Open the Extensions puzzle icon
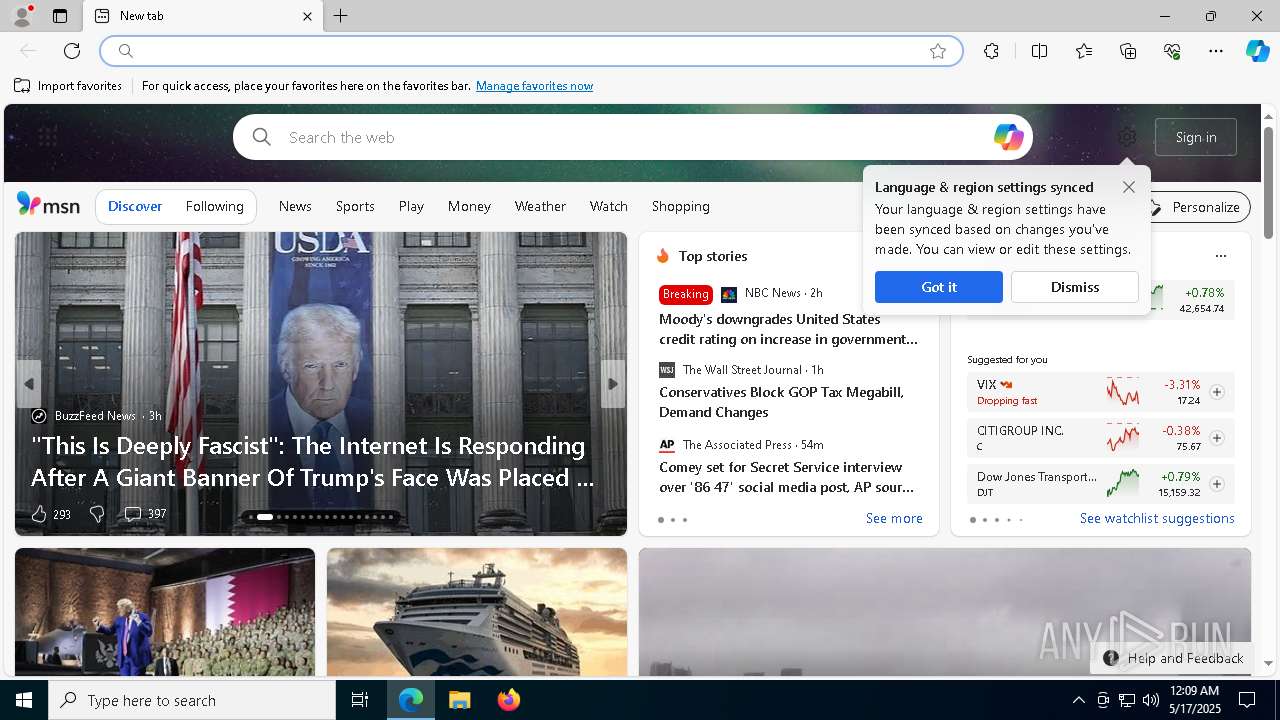The height and width of the screenshot is (720, 1280). tap(991, 51)
